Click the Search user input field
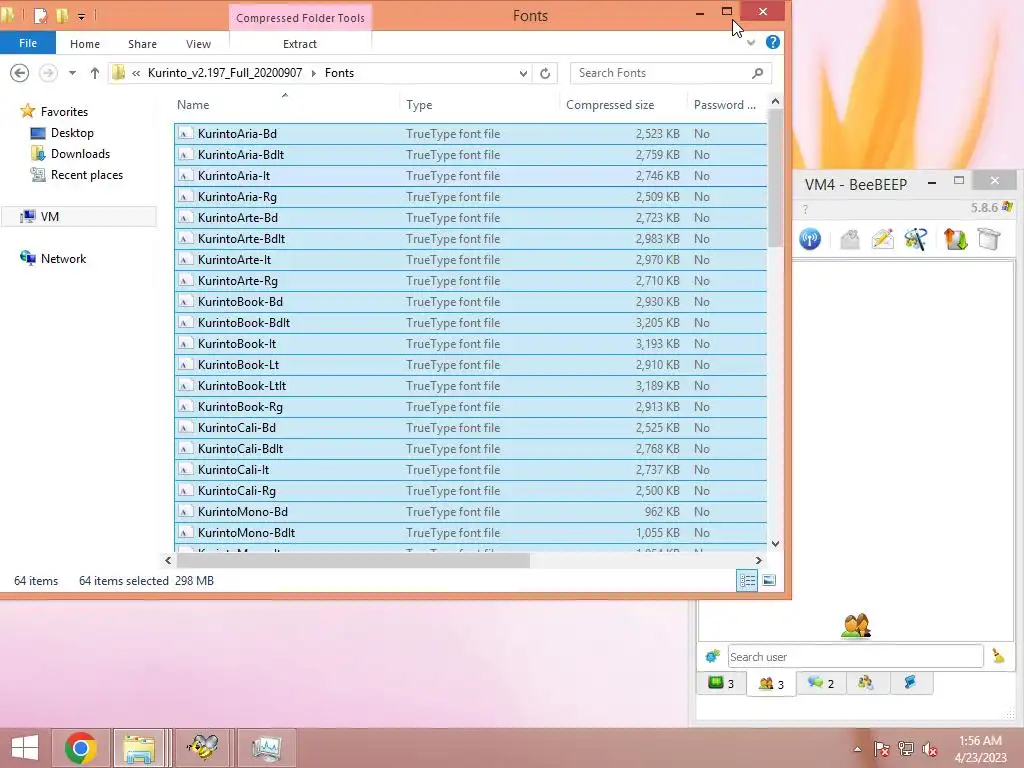The image size is (1024, 768). (x=856, y=656)
